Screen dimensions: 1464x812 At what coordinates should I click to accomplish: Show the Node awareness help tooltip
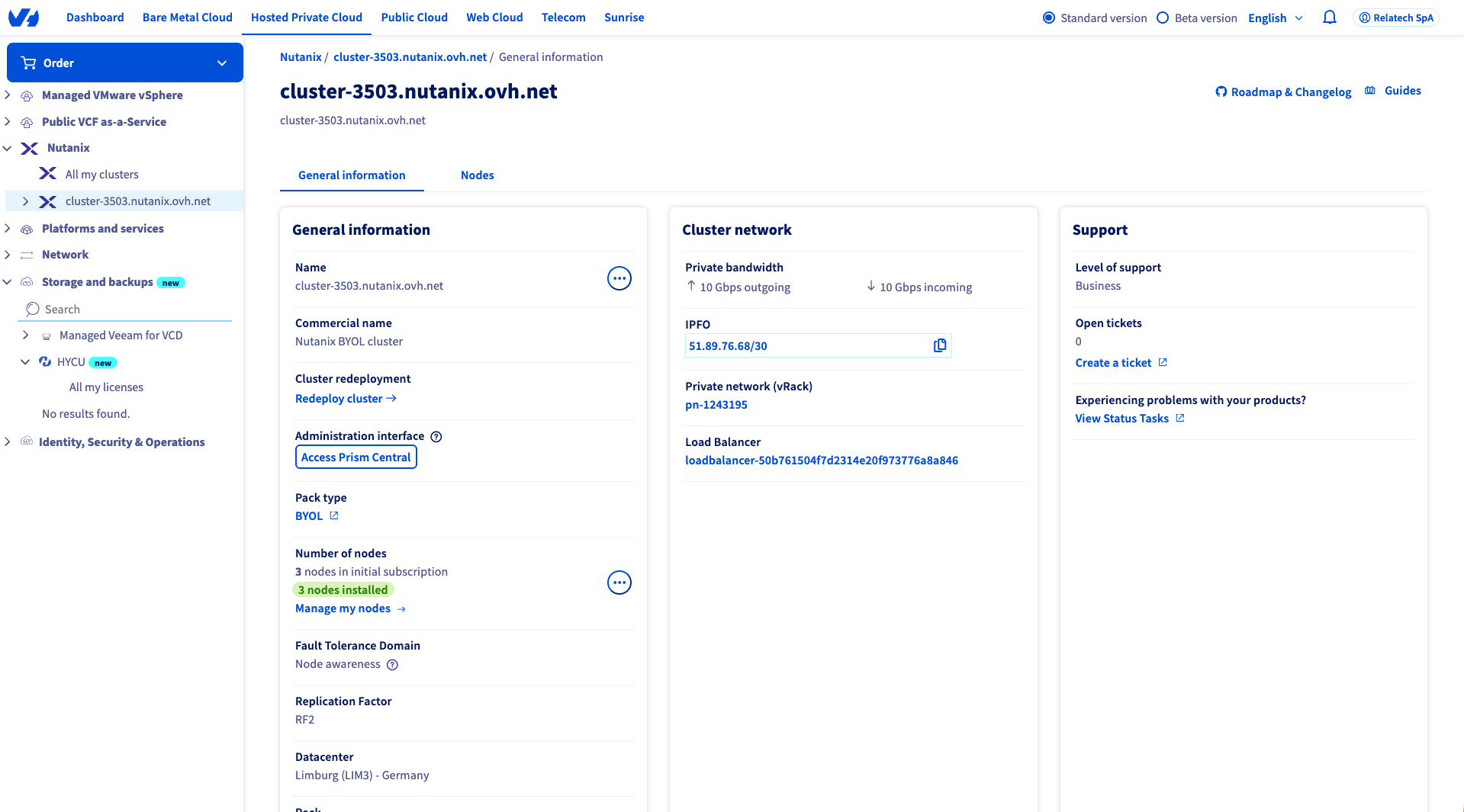pyautogui.click(x=392, y=665)
